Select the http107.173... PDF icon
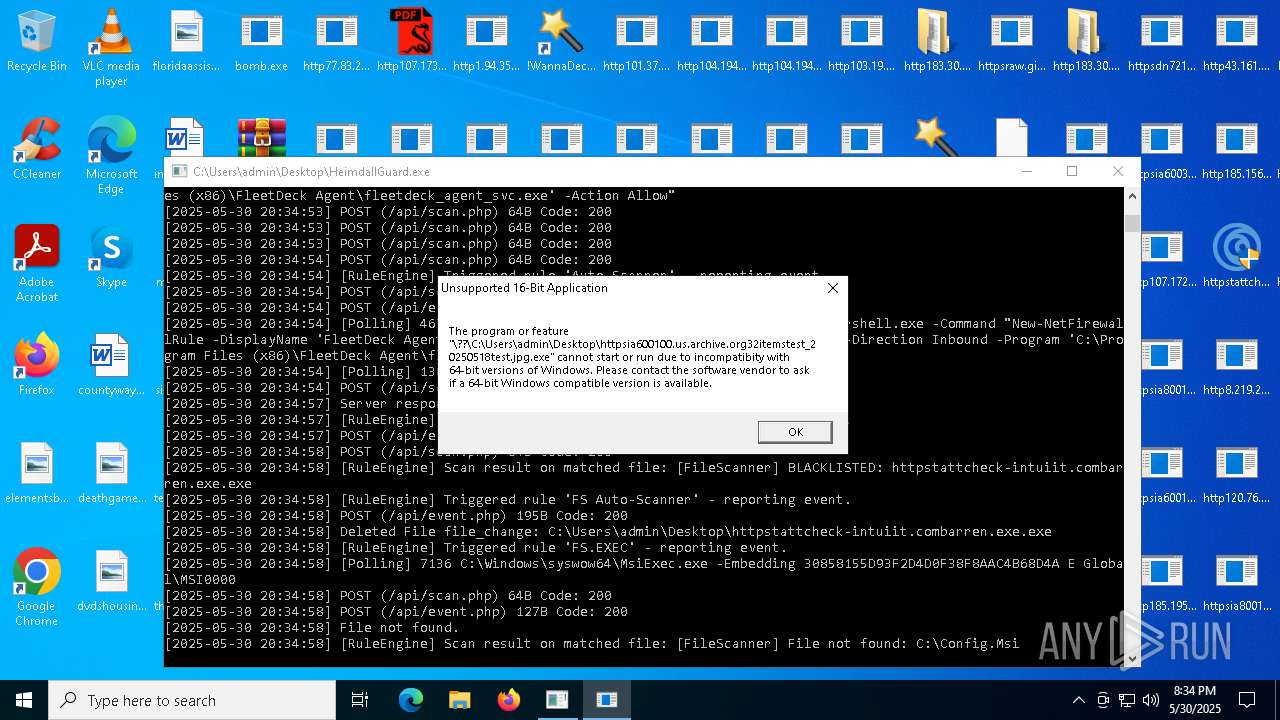Viewport: 1280px width, 720px height. [x=411, y=42]
